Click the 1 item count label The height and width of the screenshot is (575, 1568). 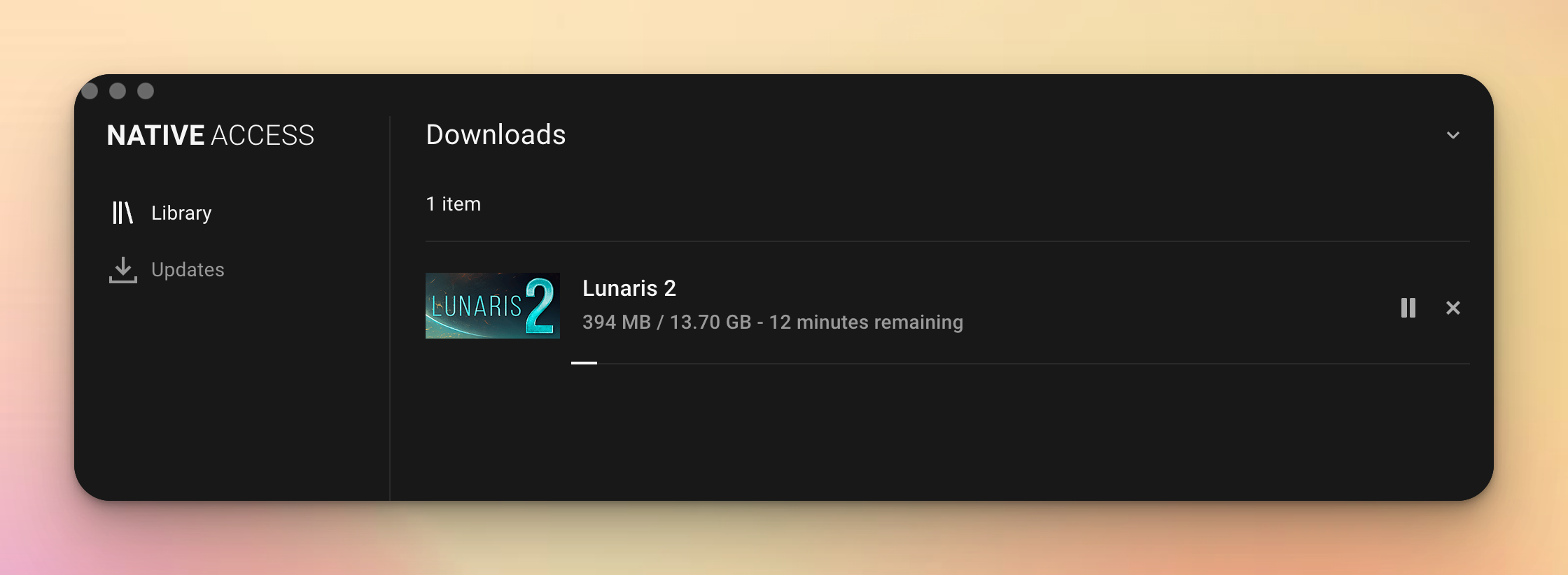click(x=454, y=204)
